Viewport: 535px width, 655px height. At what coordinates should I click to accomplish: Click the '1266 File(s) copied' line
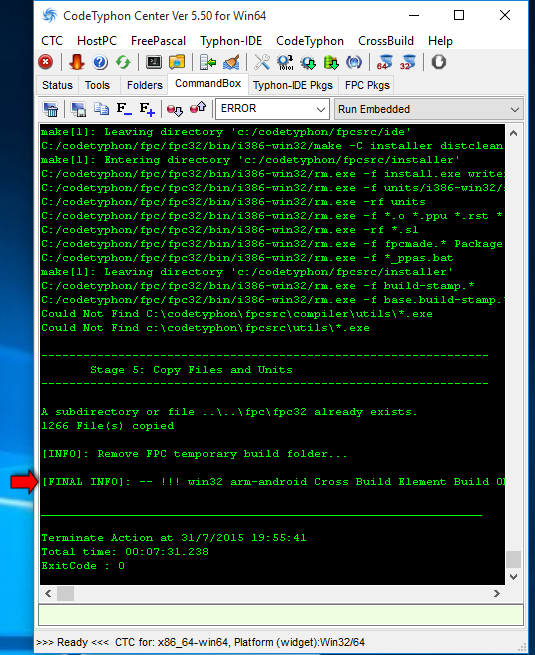[108, 426]
